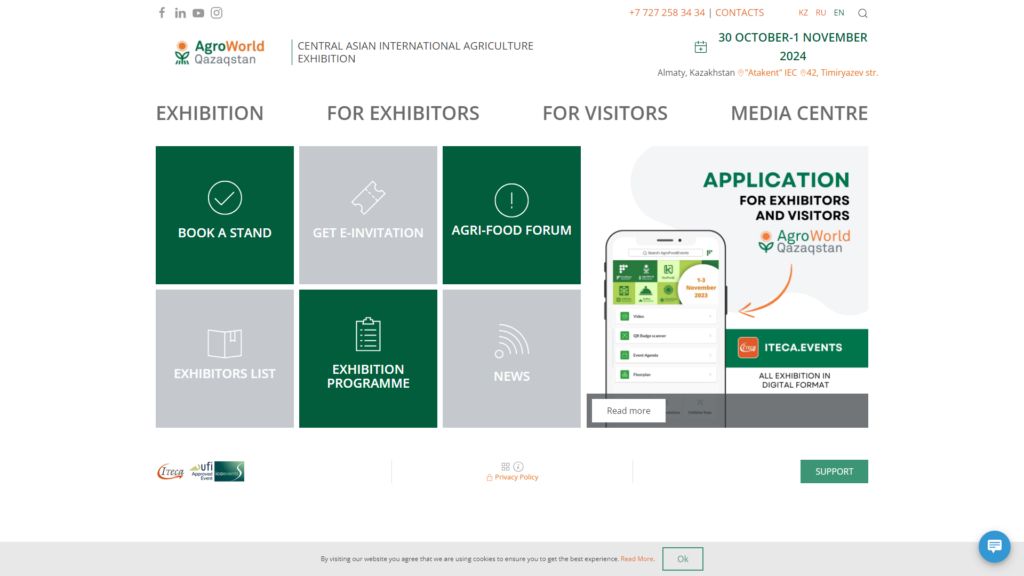Viewport: 1024px width, 576px height.
Task: Open cookie notice Read More link
Action: pyautogui.click(x=637, y=559)
